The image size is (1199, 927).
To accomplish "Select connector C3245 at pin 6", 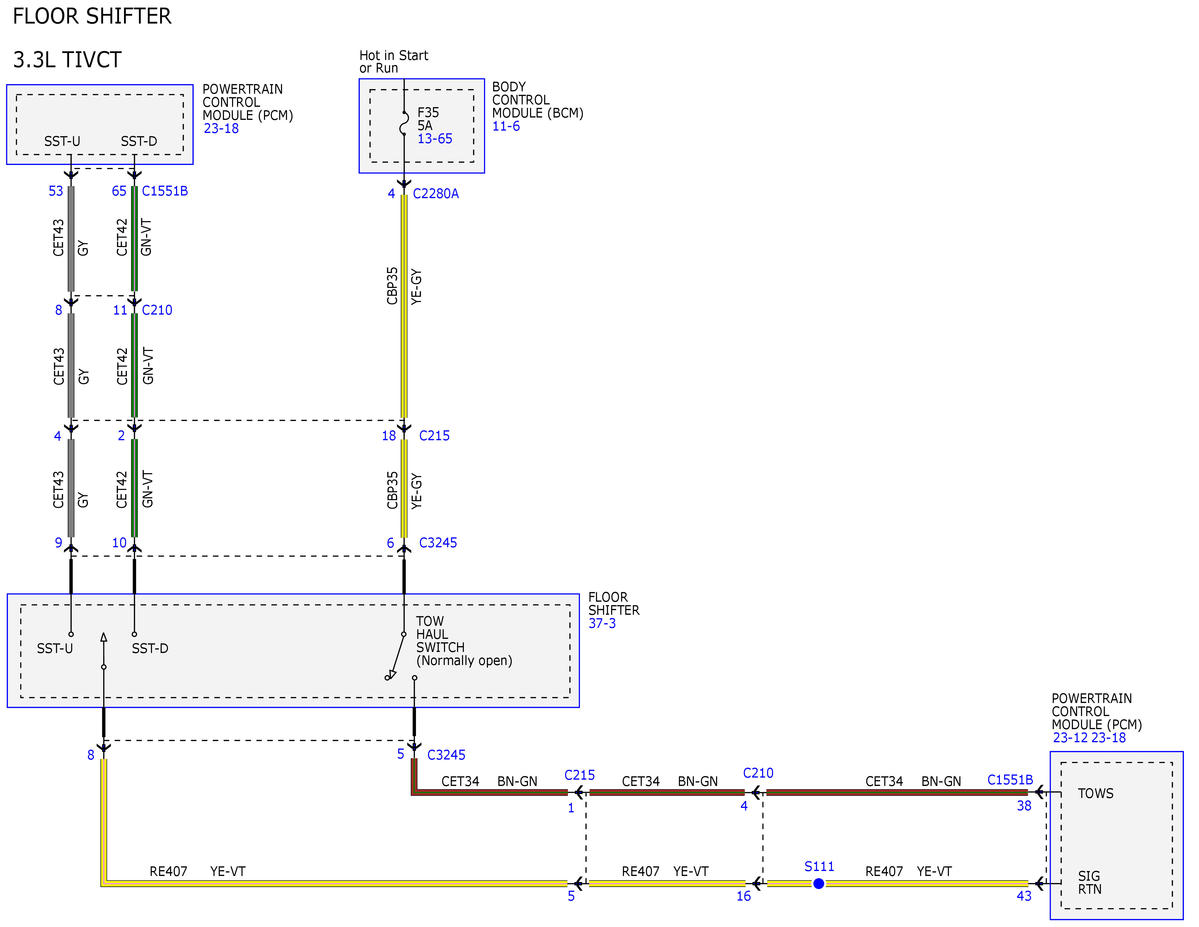I will (x=438, y=542).
